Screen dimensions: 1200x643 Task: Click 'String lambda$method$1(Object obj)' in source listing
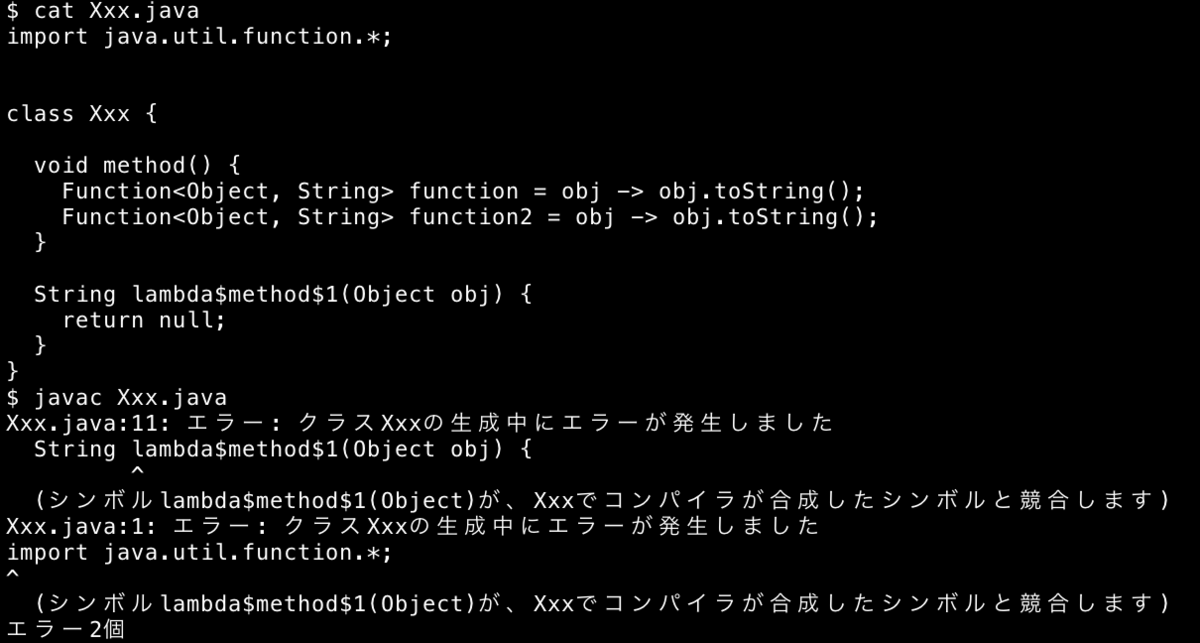tap(283, 294)
